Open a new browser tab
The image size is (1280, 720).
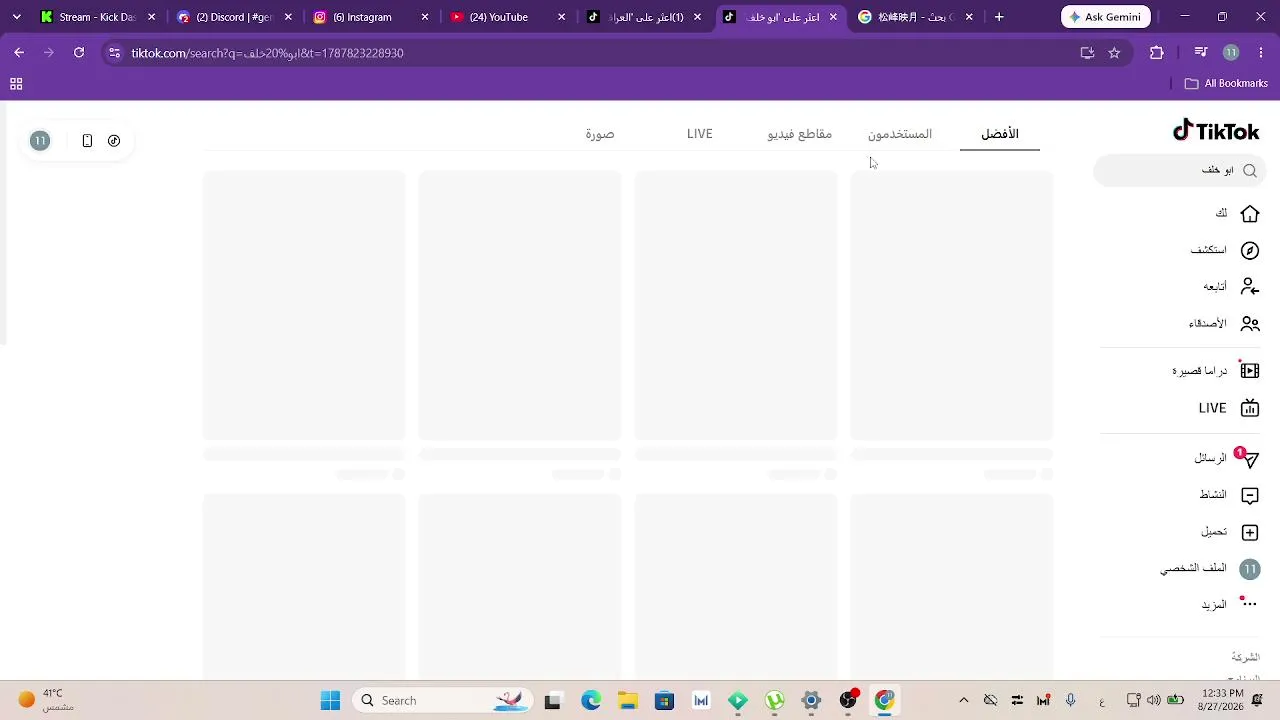(998, 17)
